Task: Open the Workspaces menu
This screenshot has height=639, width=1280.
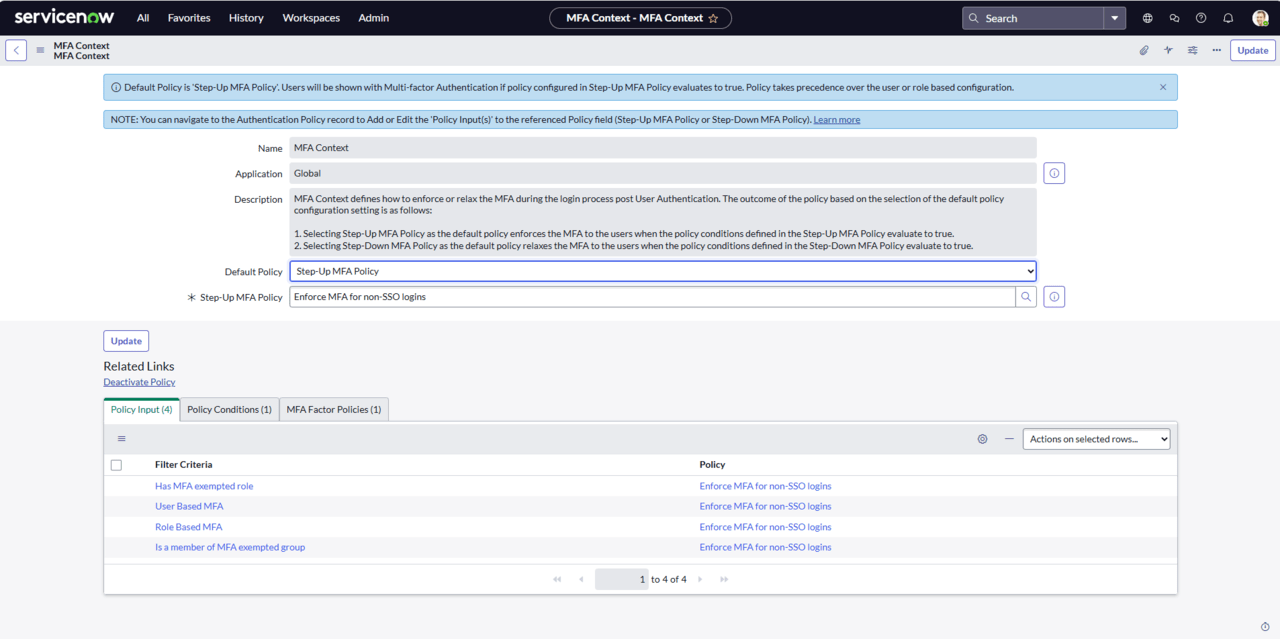Action: point(311,18)
